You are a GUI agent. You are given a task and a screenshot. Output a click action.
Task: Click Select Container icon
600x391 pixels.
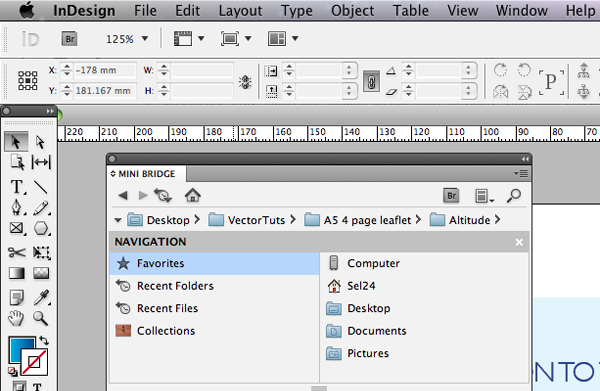[584, 70]
